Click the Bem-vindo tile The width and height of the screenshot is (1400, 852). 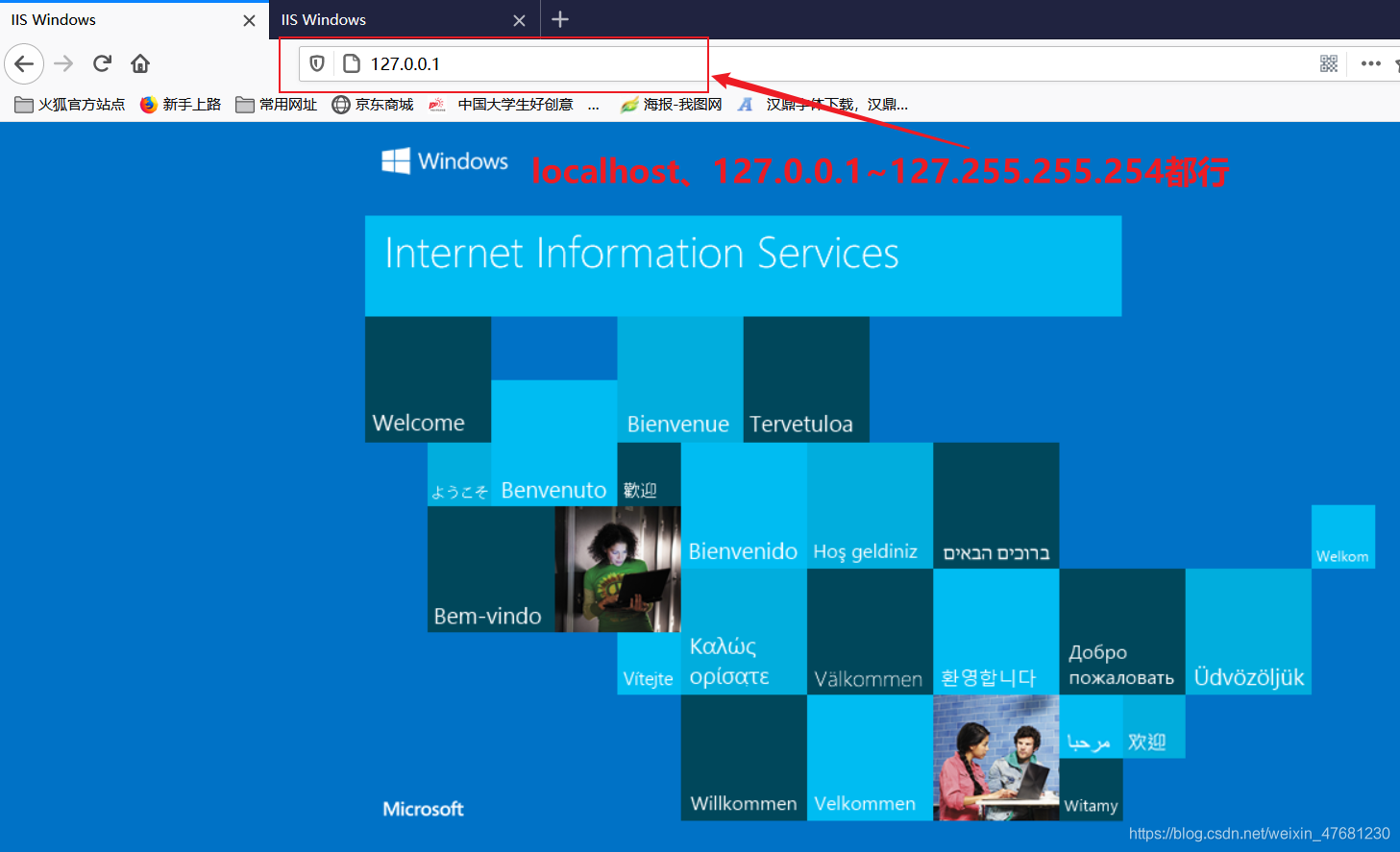pyautogui.click(x=491, y=569)
